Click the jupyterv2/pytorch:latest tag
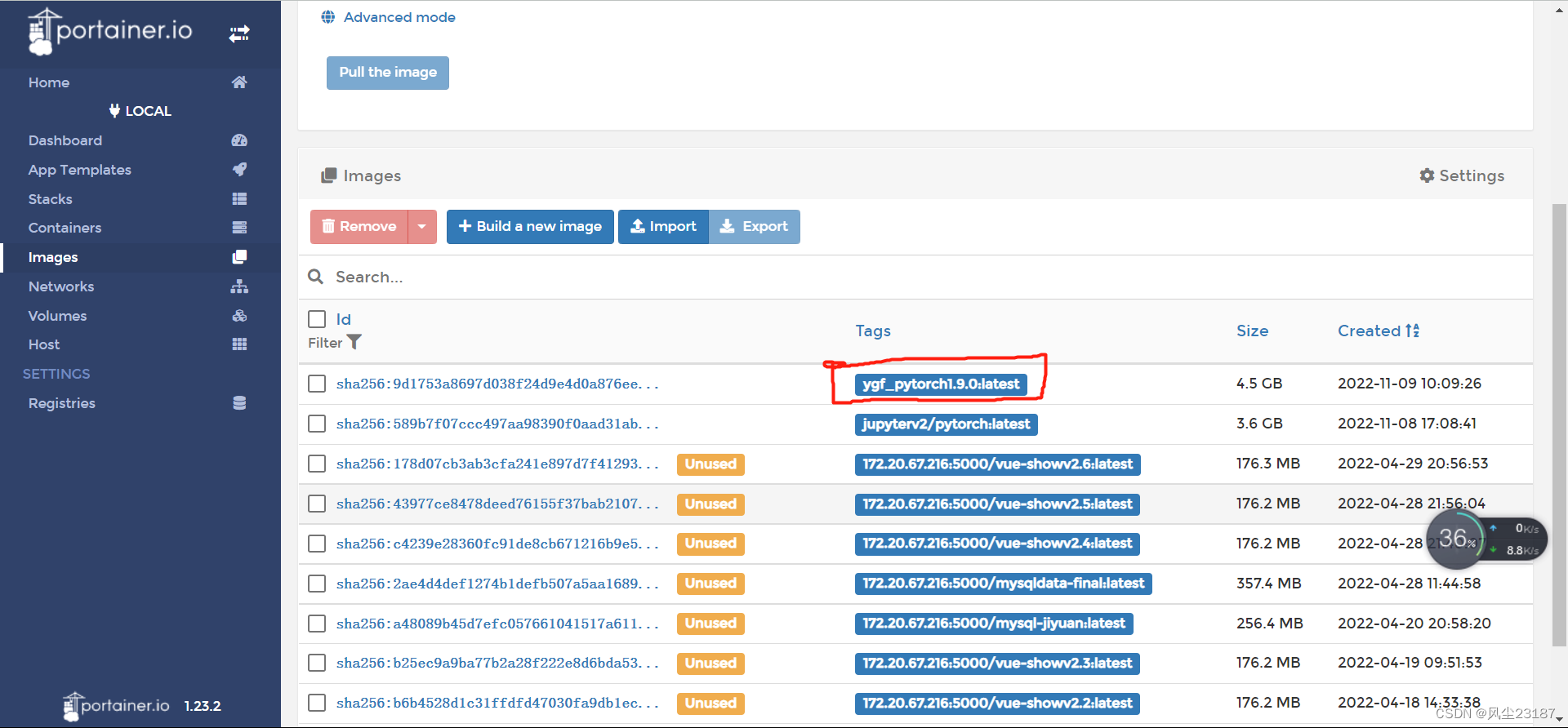Screen dimensions: 1568x728 tap(947, 424)
